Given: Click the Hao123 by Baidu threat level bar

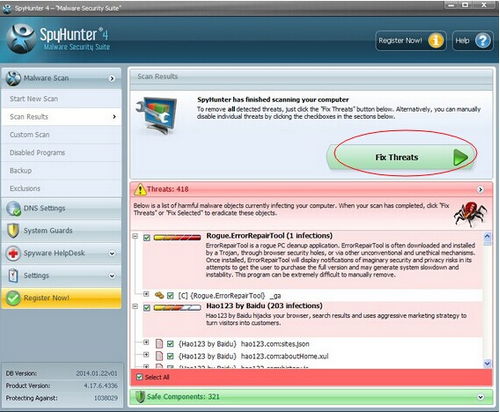Looking at the screenshot, I should pyautogui.click(x=177, y=308).
